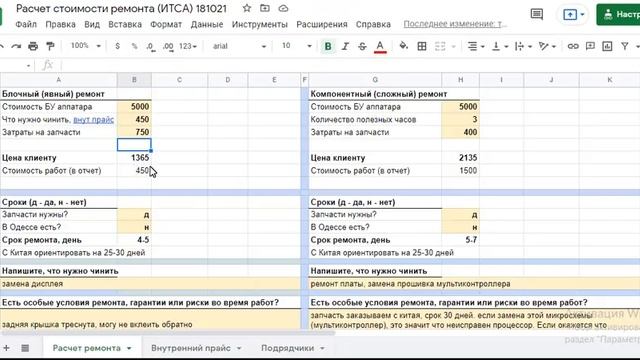Open the comment history icon
Screen dimensions: 640x360
pyautogui.click(x=537, y=14)
